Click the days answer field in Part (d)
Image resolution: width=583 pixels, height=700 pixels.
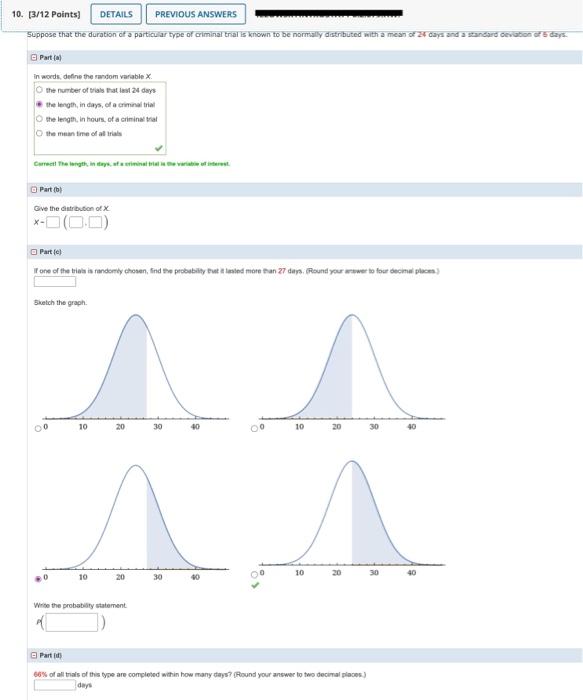(55, 685)
